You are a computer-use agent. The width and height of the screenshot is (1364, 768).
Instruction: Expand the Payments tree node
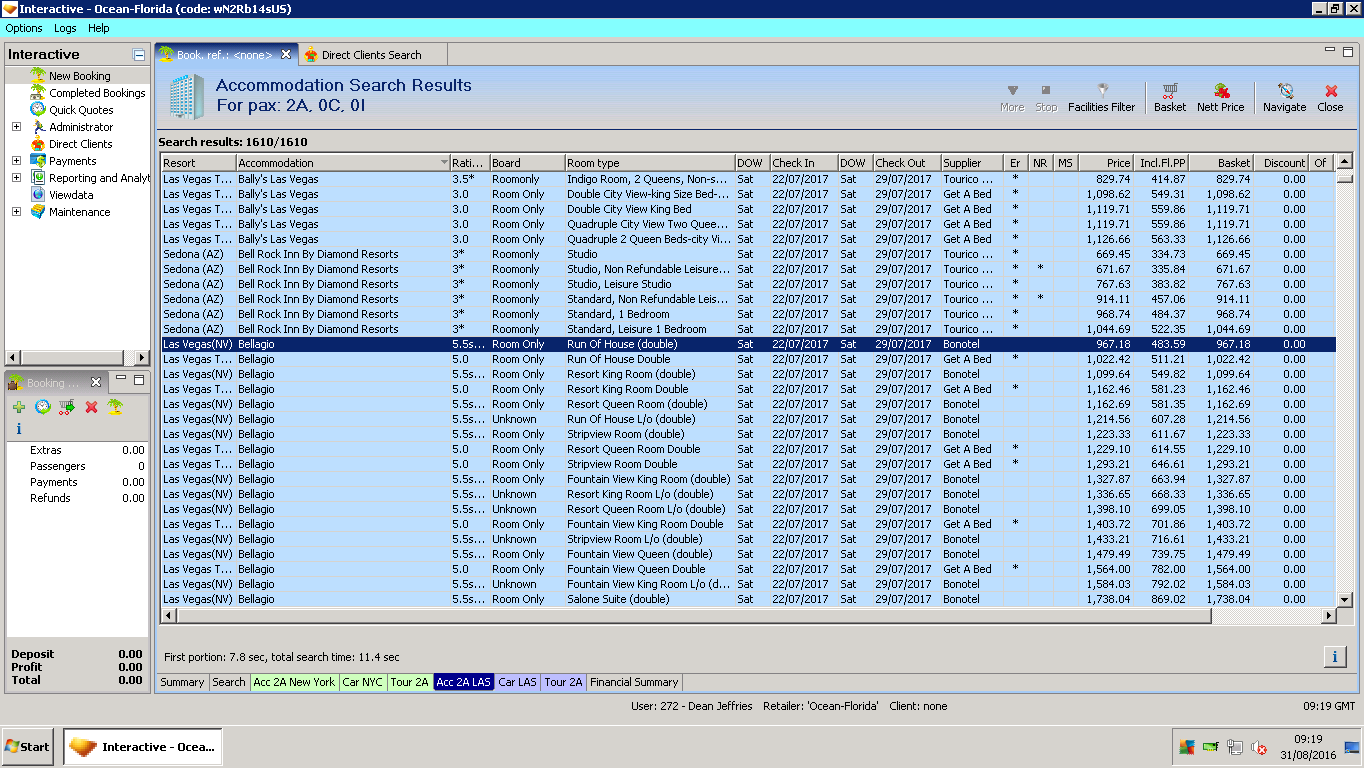[x=16, y=161]
